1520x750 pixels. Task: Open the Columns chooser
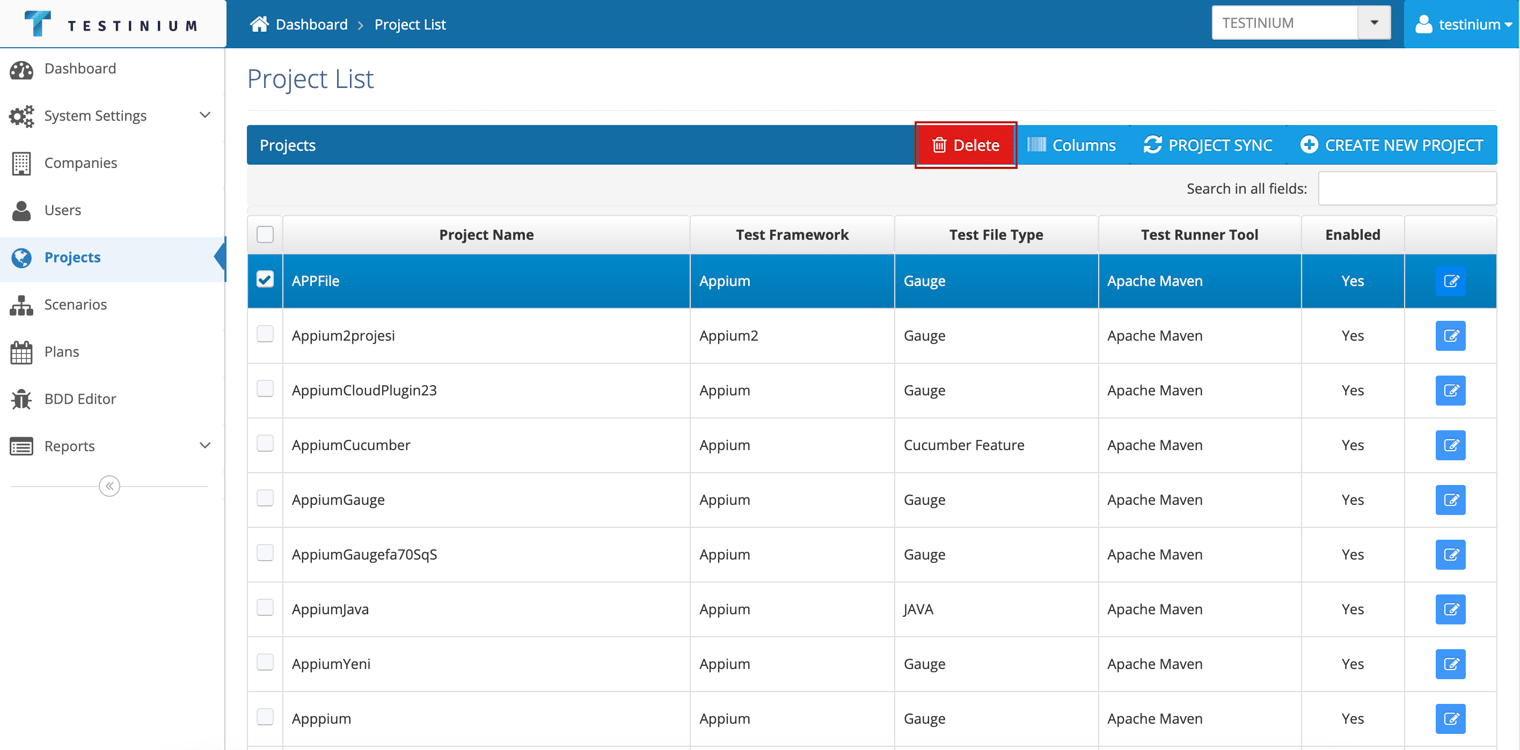click(x=1072, y=145)
